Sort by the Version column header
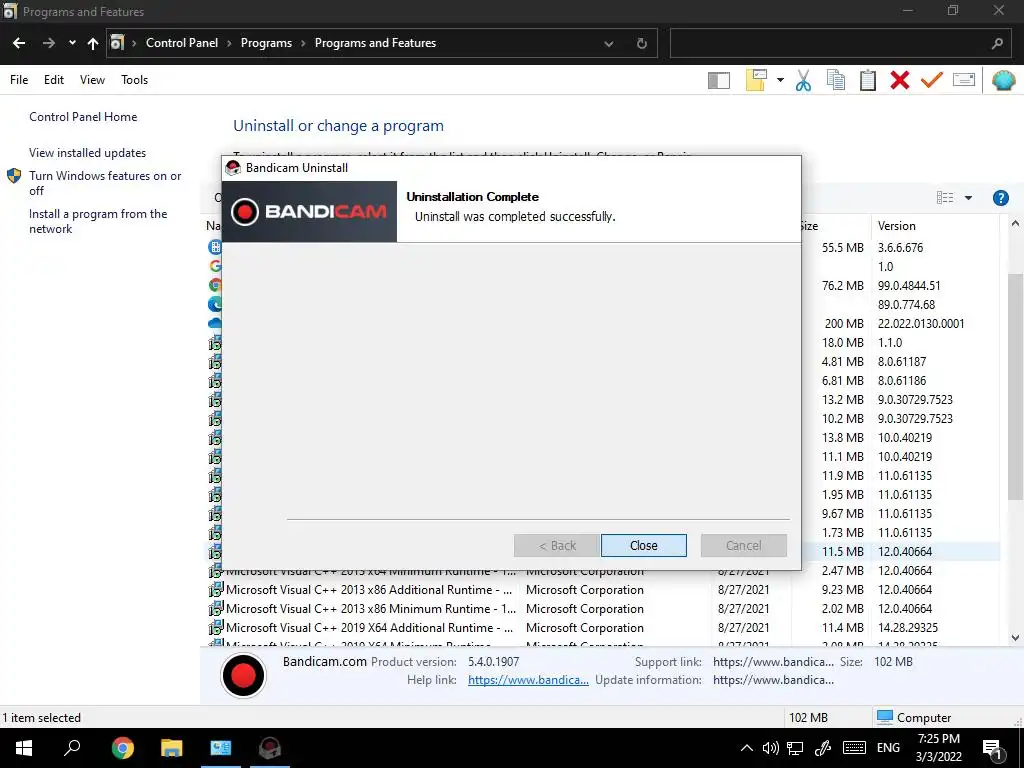Viewport: 1024px width, 768px height. click(935, 226)
